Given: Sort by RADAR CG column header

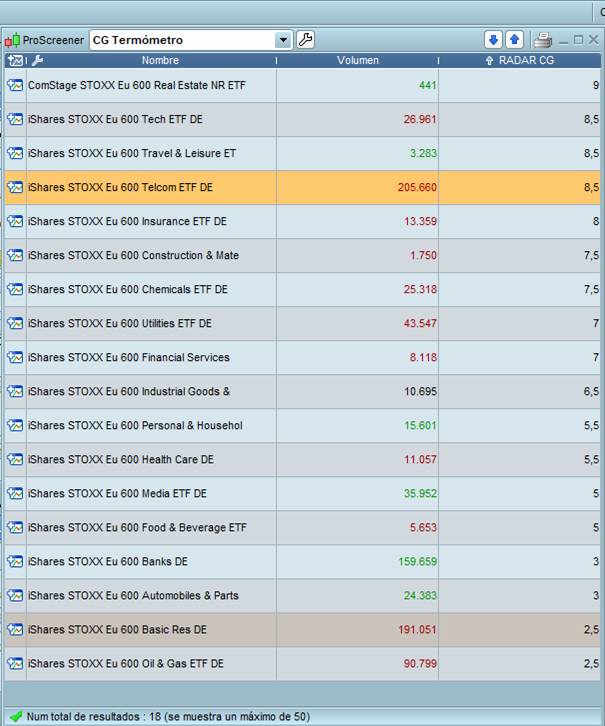Looking at the screenshot, I should click(x=526, y=60).
